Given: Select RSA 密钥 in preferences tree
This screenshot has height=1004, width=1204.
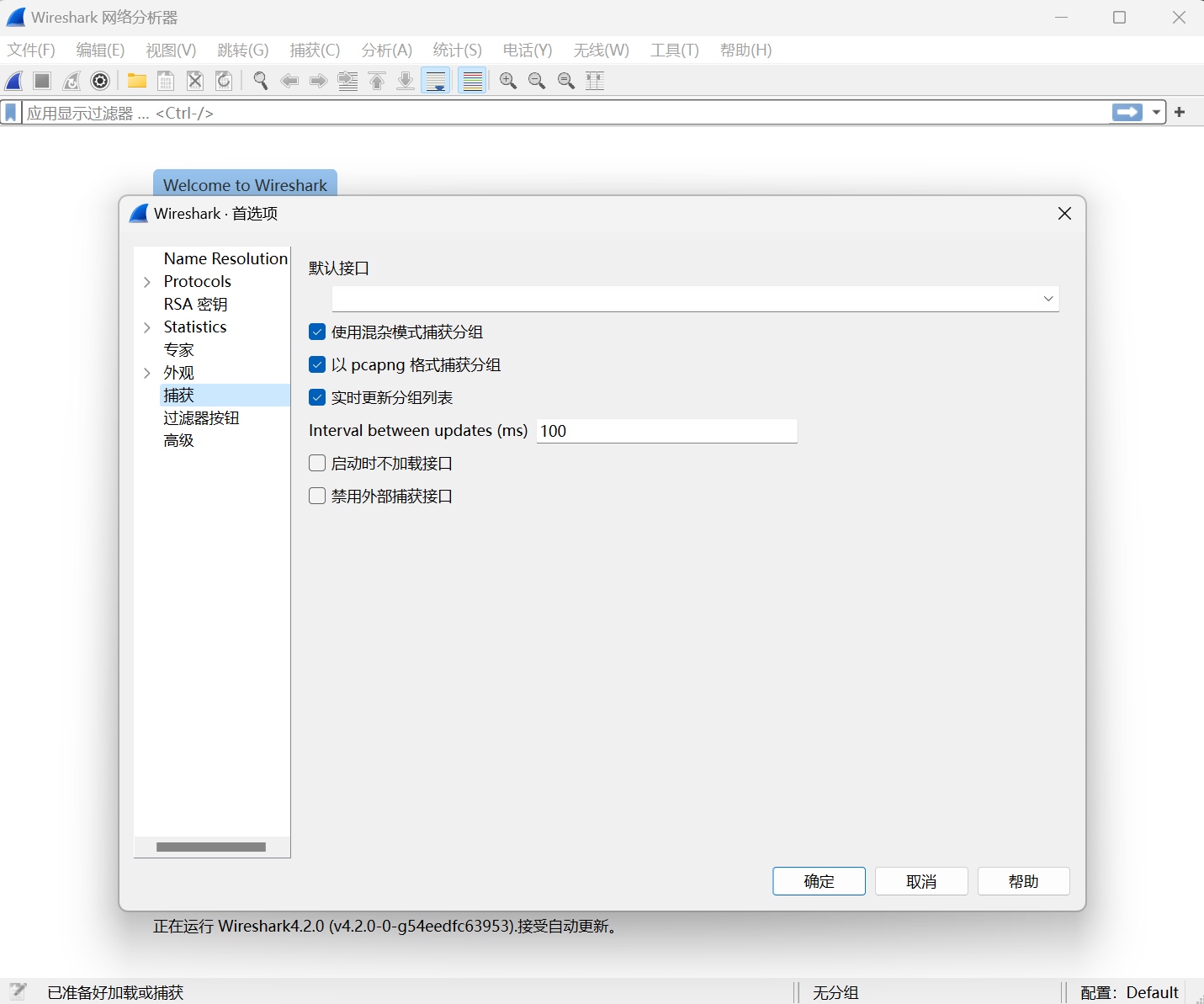Looking at the screenshot, I should pos(195,304).
